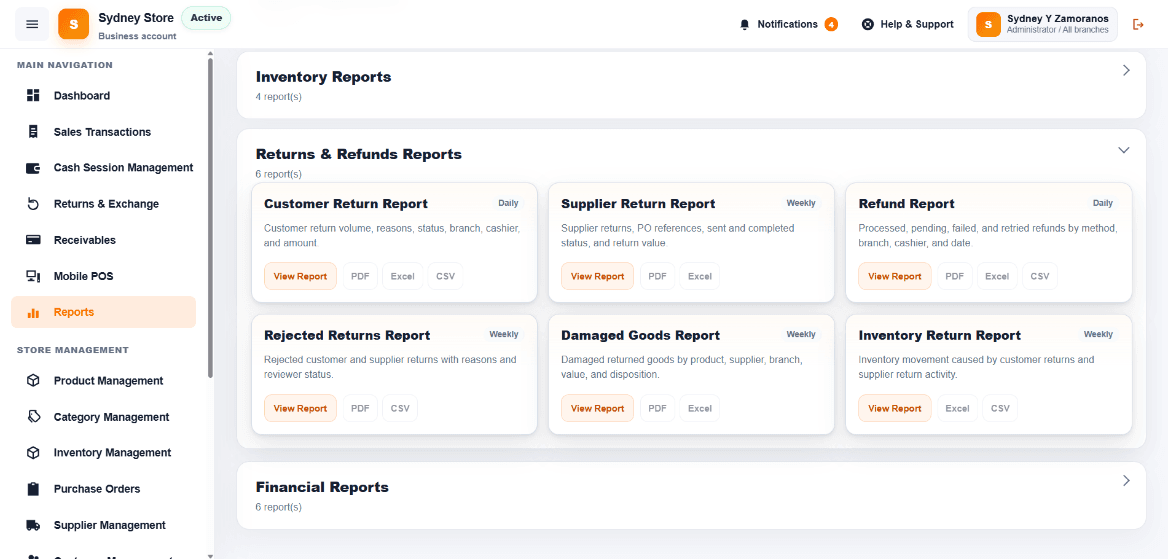
Task: View the Inventory Return Report
Action: coord(895,408)
